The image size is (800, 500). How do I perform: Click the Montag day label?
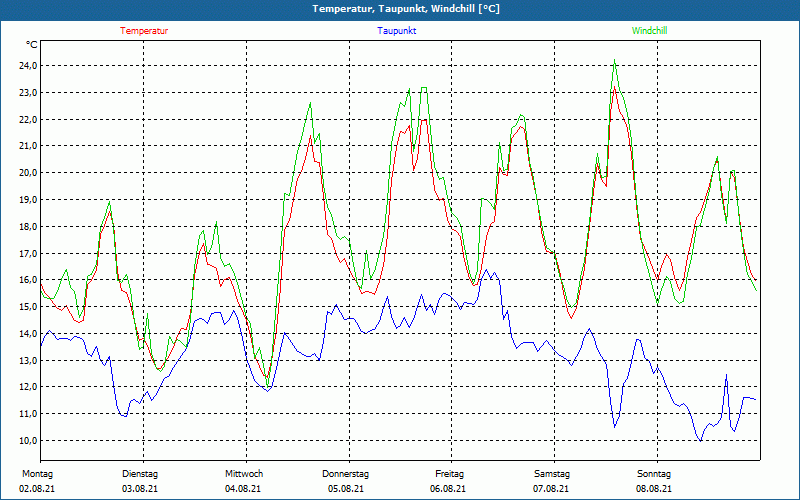(x=37, y=474)
